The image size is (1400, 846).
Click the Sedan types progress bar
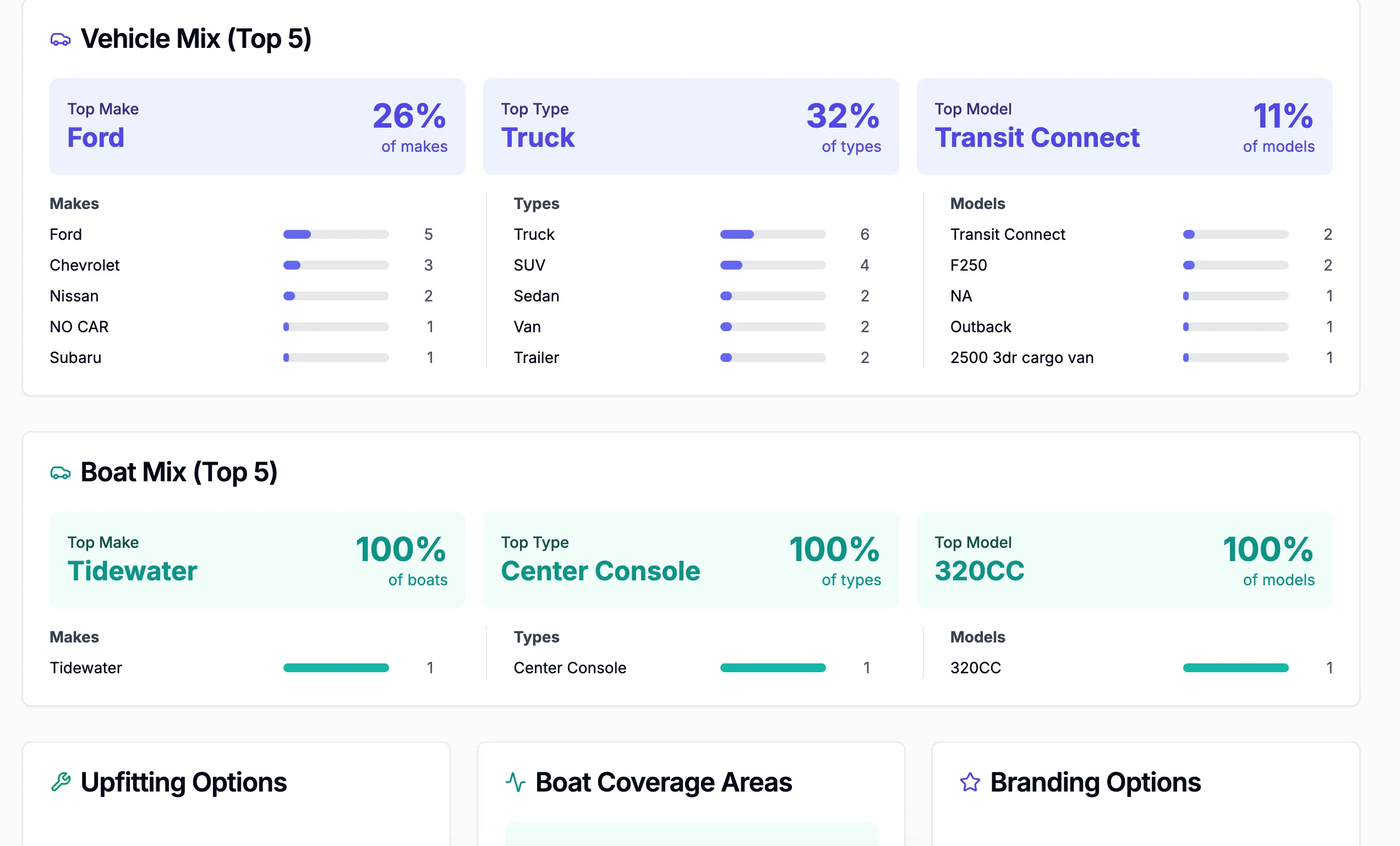(x=773, y=296)
